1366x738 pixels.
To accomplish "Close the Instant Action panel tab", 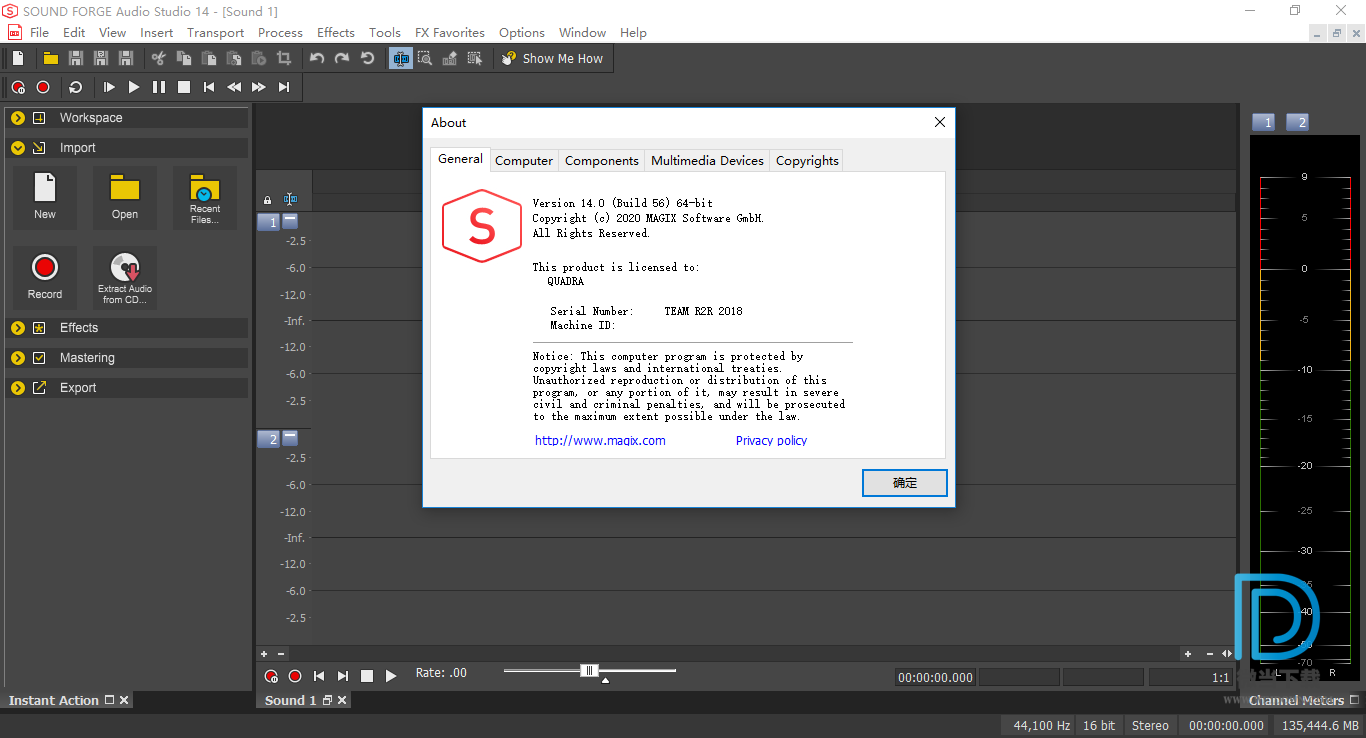I will [124, 700].
